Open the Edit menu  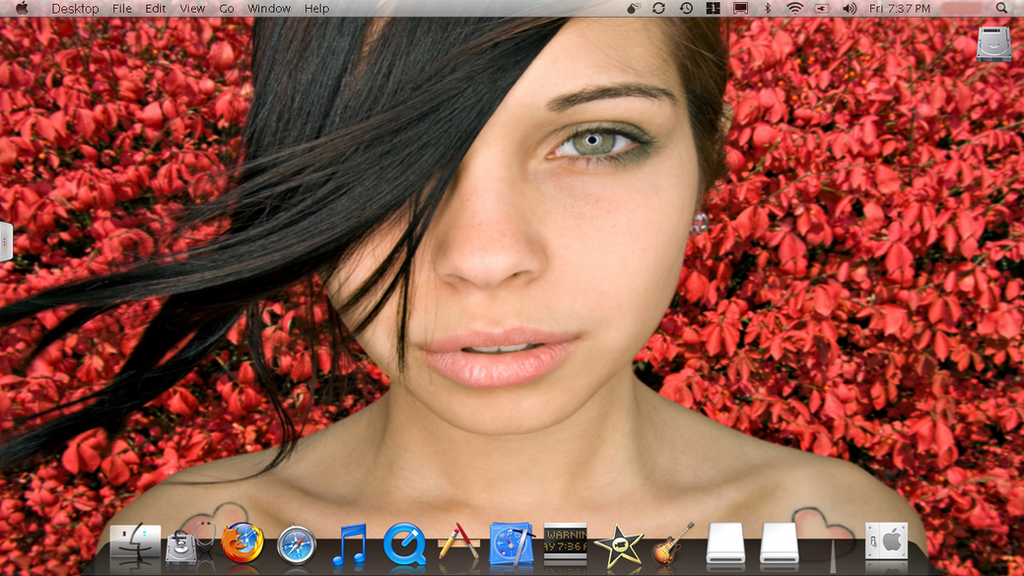[x=155, y=8]
